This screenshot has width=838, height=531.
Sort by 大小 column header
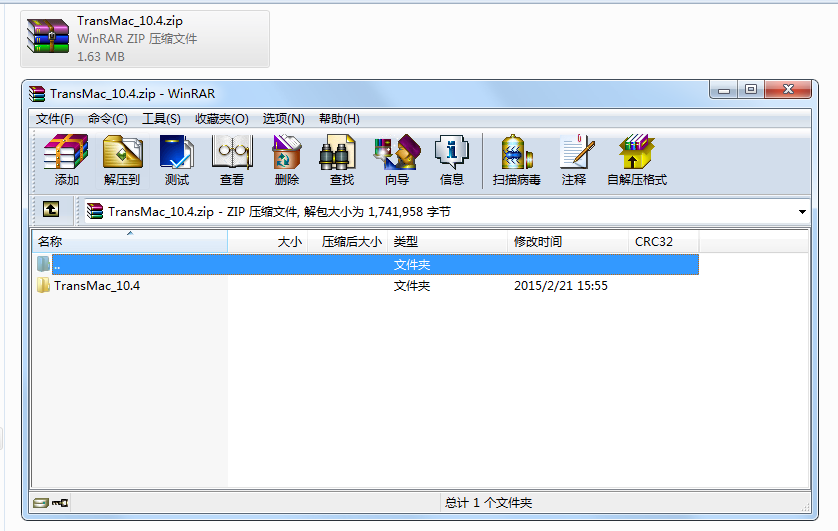[268, 241]
